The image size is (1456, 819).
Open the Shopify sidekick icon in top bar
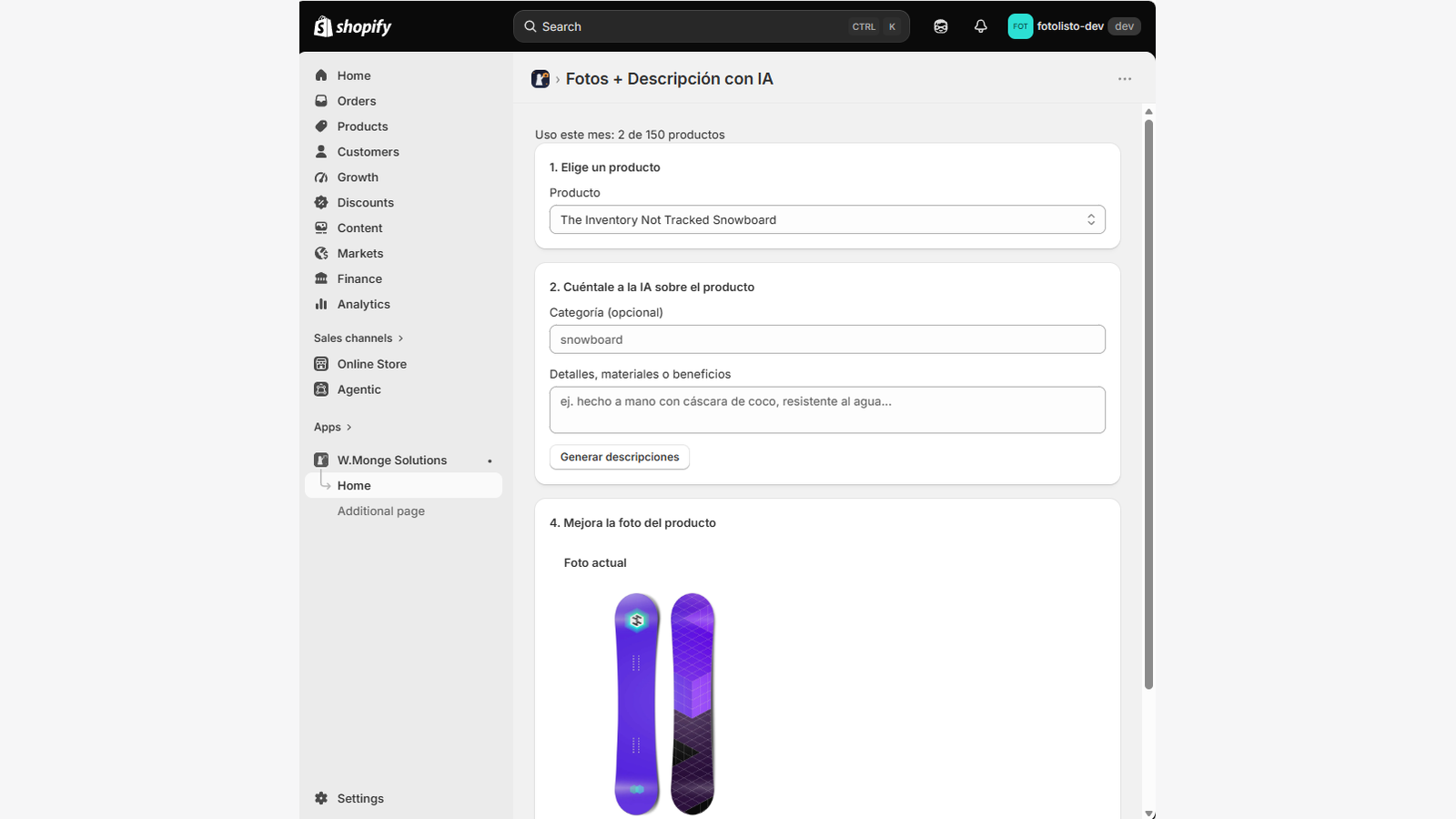pos(940,26)
